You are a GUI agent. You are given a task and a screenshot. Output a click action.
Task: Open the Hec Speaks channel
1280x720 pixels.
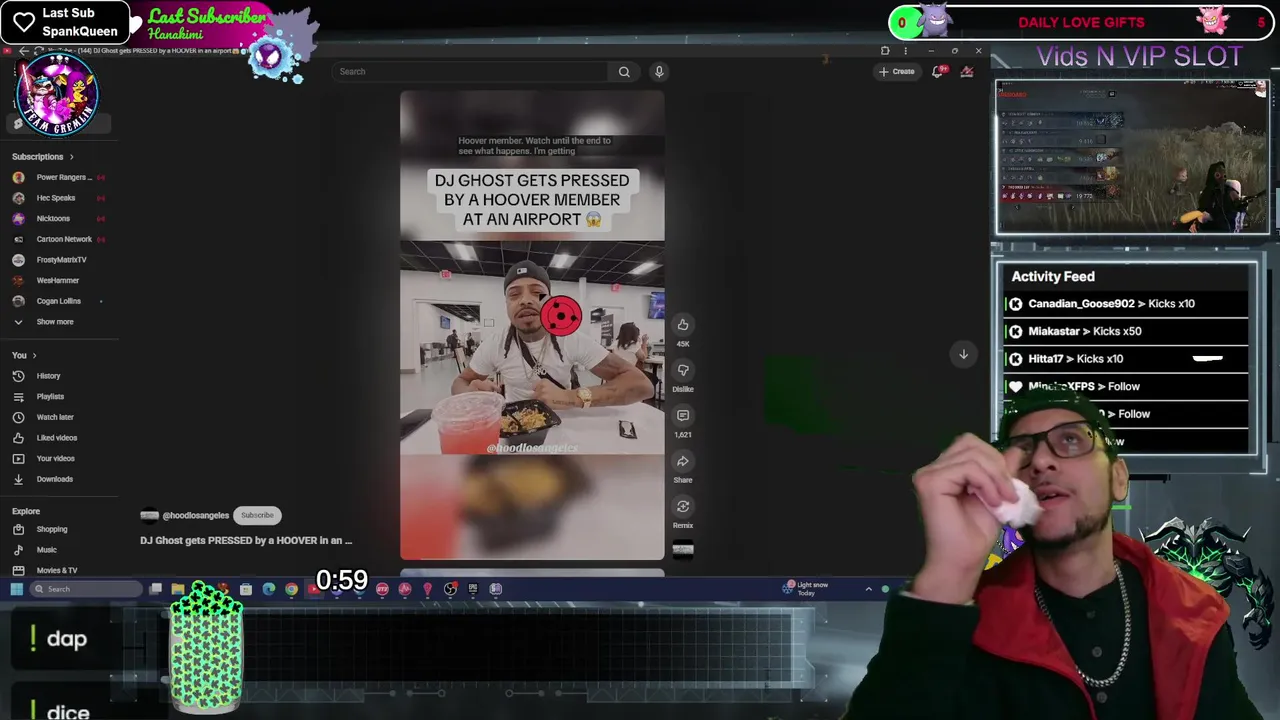point(58,198)
